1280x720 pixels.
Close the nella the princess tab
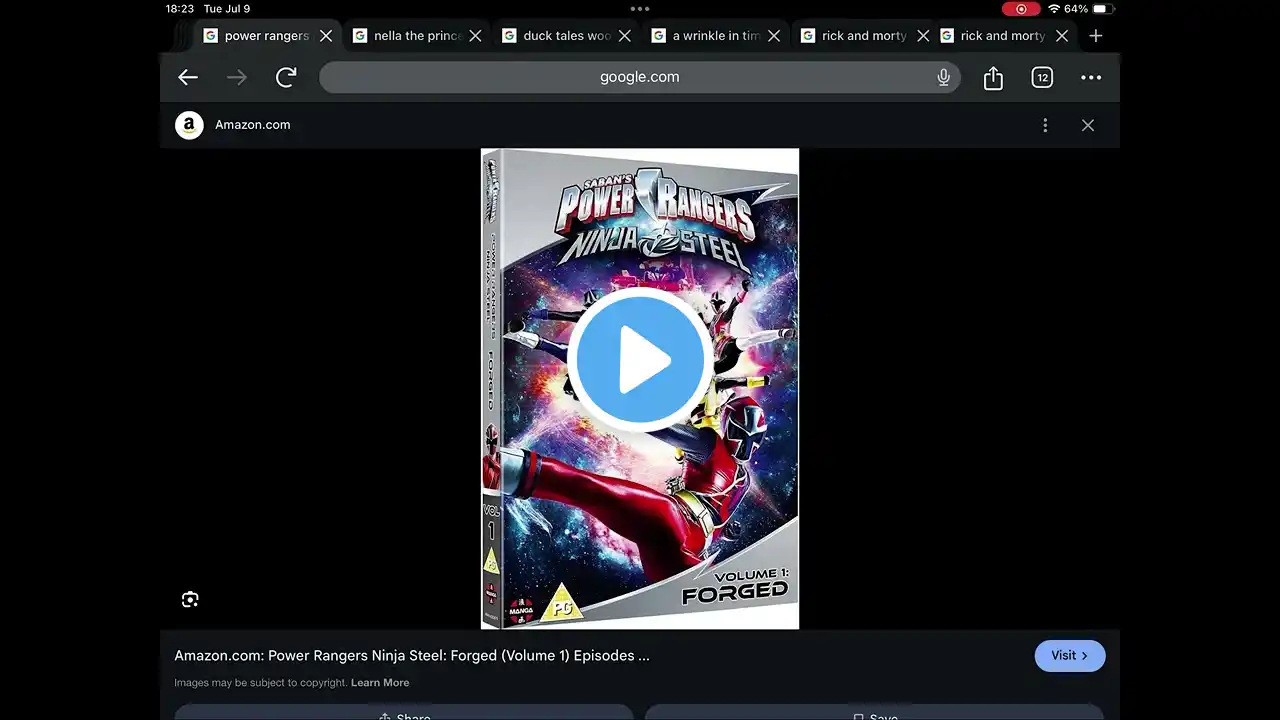point(475,36)
